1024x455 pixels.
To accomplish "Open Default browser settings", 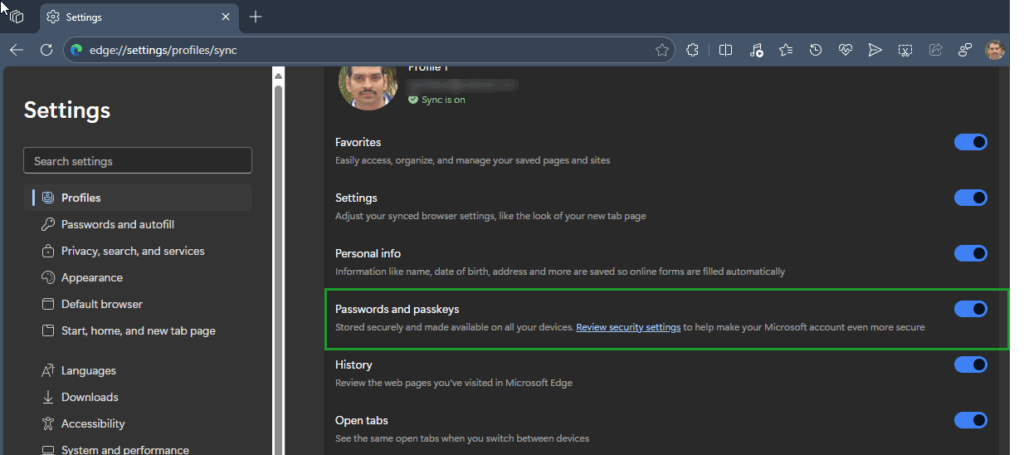I will (x=102, y=304).
